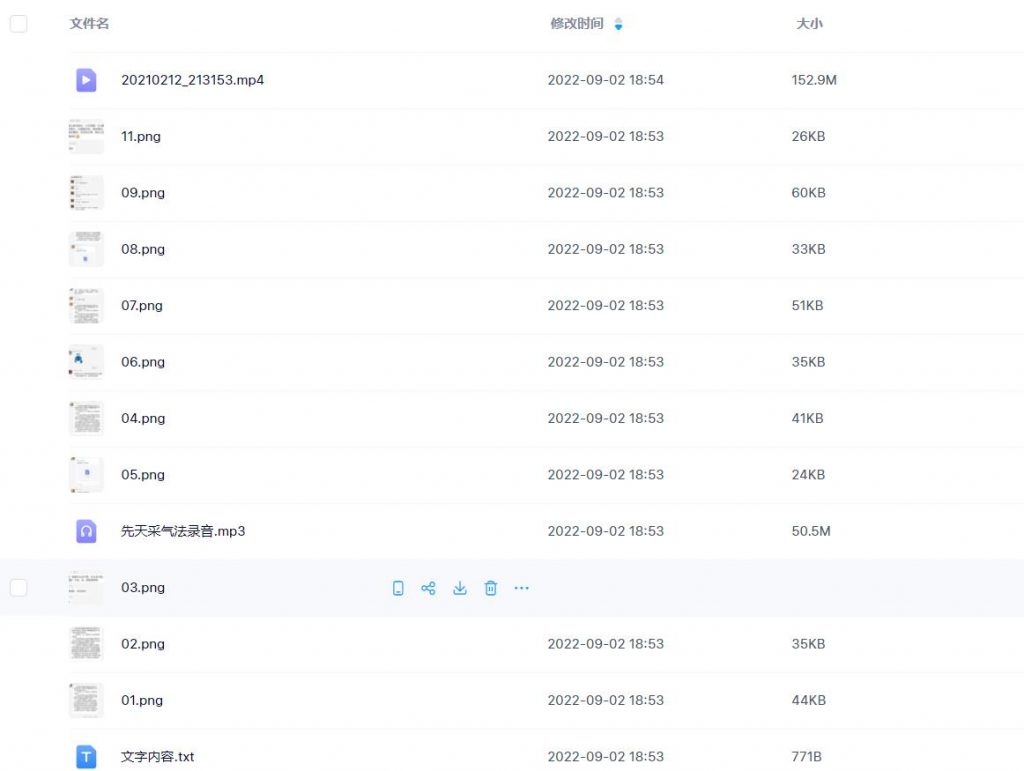Delete 03.png using the trash icon
Viewport: 1024px width, 771px height.
pyautogui.click(x=491, y=588)
